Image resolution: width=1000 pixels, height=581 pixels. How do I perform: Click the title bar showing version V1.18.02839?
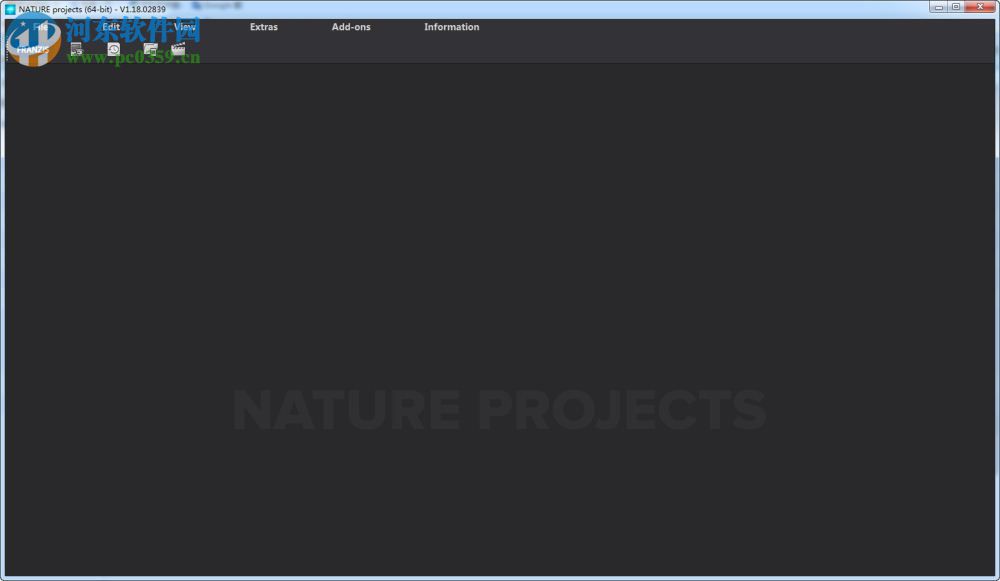coord(95,8)
